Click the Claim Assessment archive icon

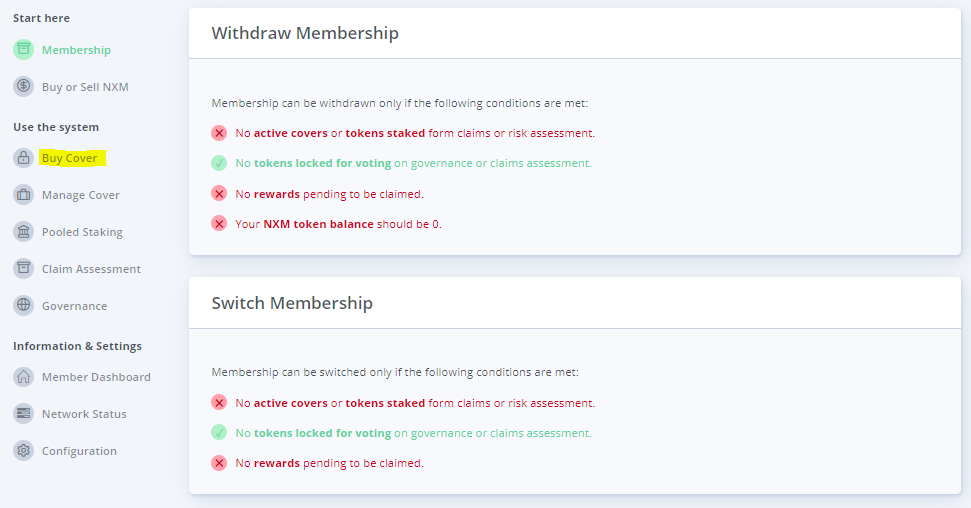pos(23,269)
